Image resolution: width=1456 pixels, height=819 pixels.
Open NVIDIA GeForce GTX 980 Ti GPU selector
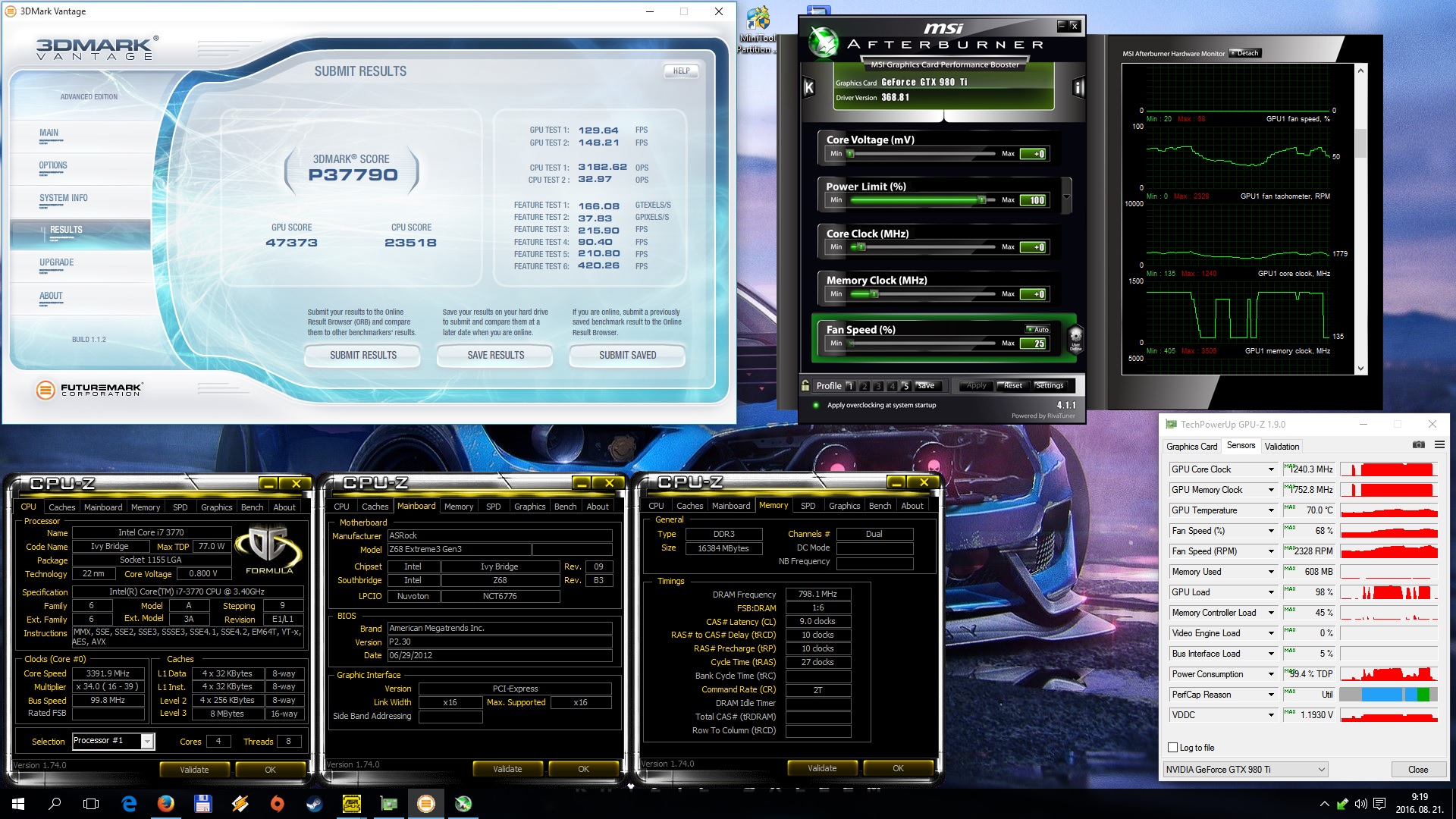click(1245, 769)
